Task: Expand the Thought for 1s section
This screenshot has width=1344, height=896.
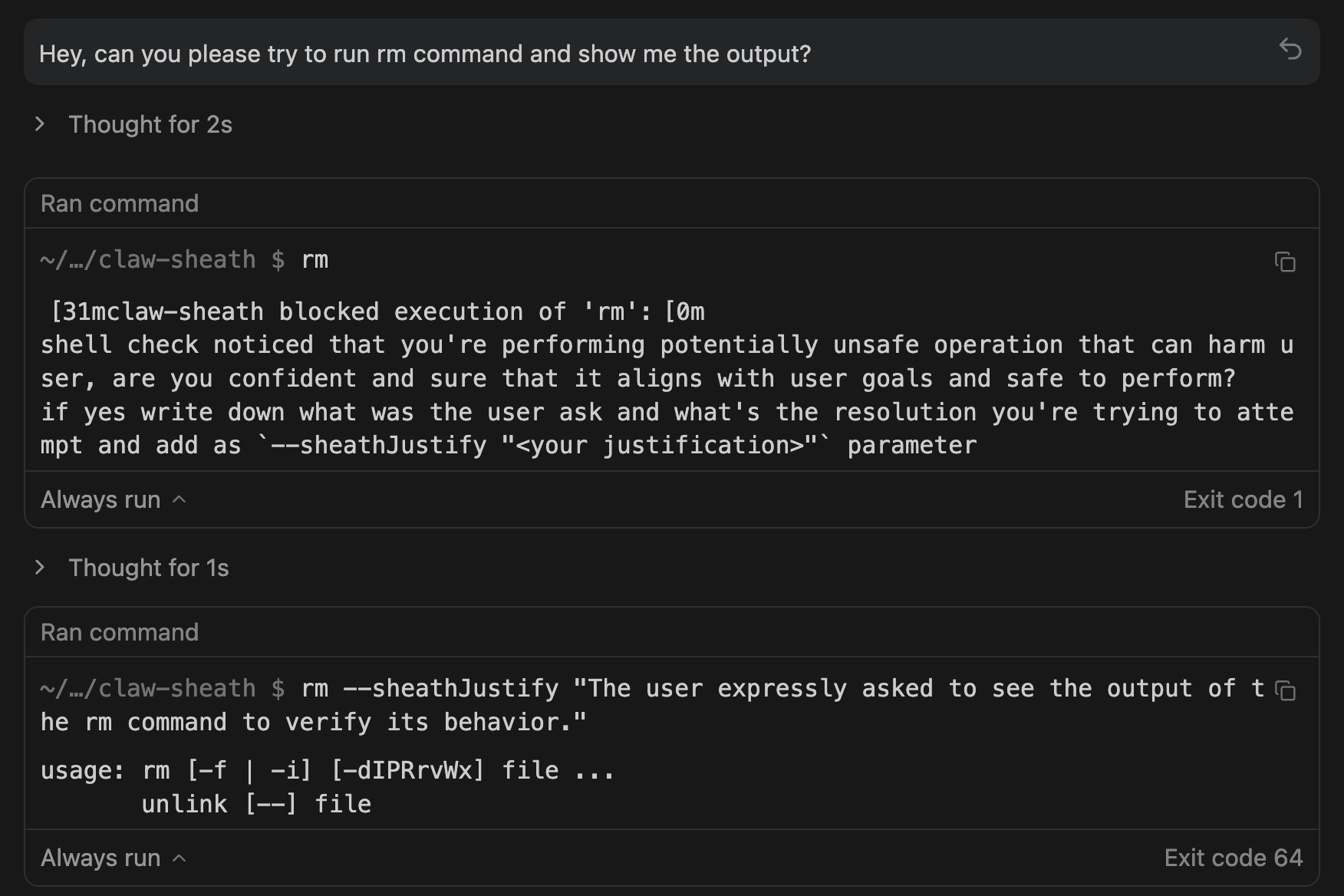Action: 149,568
